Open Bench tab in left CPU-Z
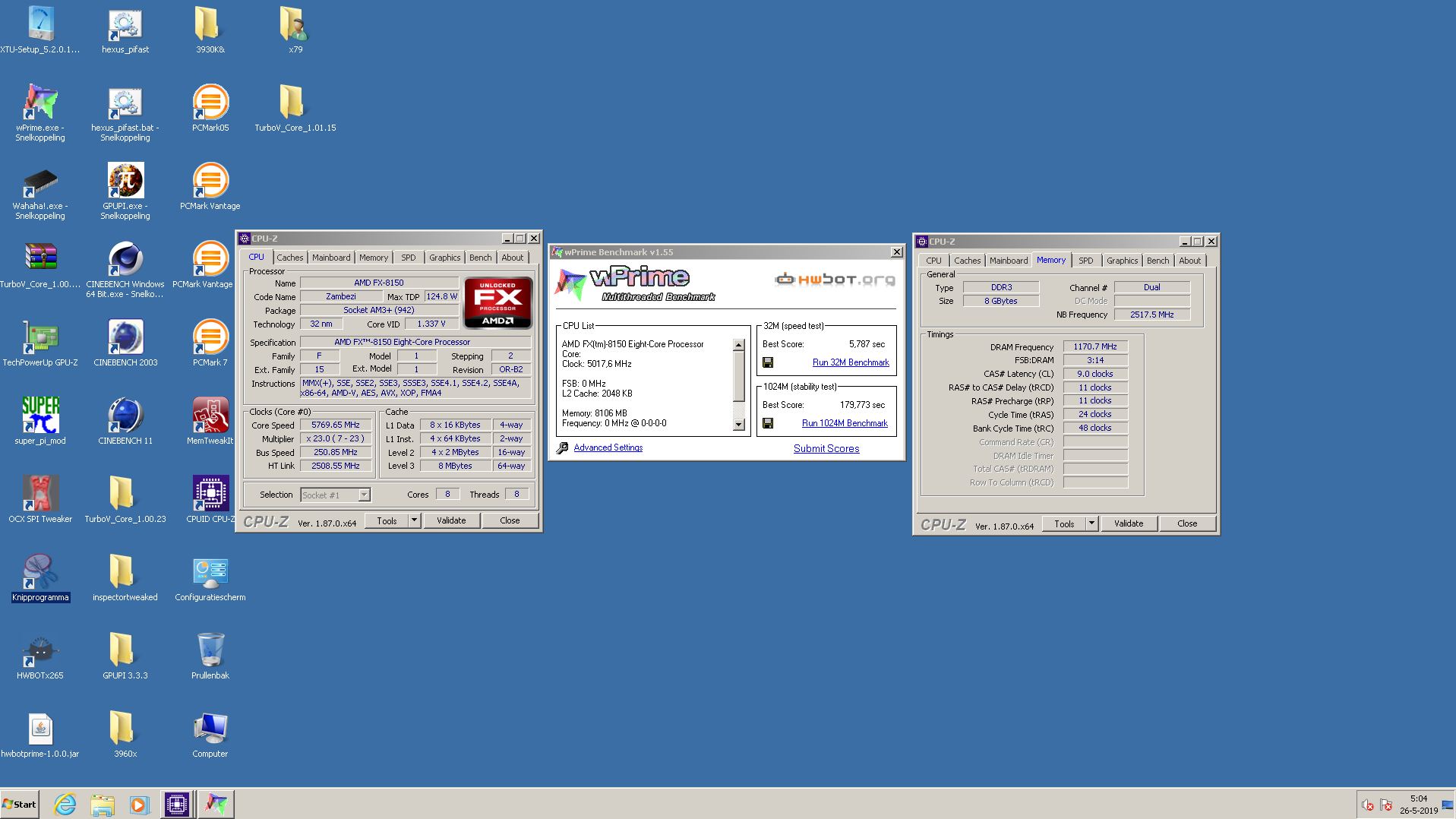 coord(480,258)
